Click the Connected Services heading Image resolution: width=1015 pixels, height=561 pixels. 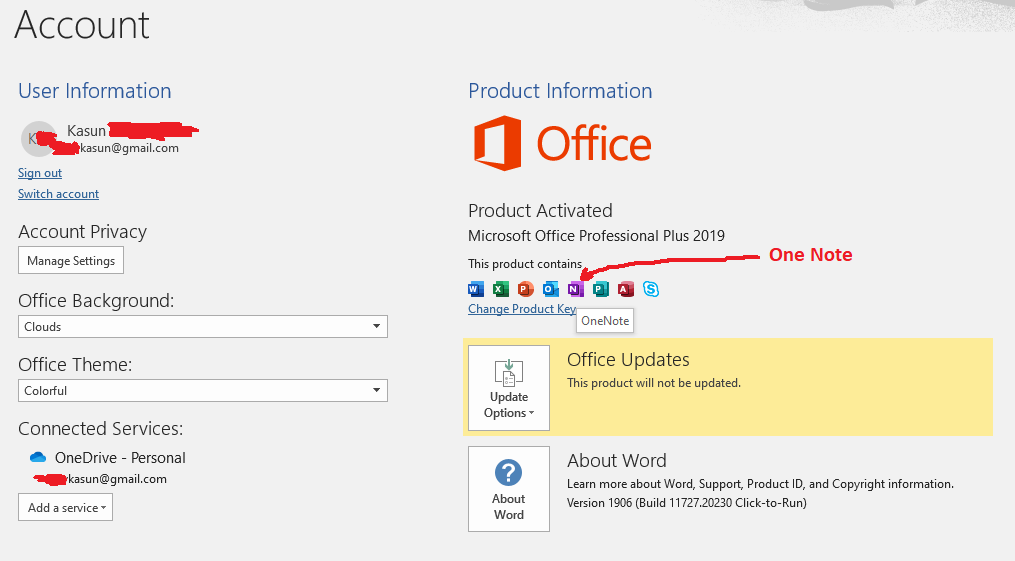click(x=100, y=428)
